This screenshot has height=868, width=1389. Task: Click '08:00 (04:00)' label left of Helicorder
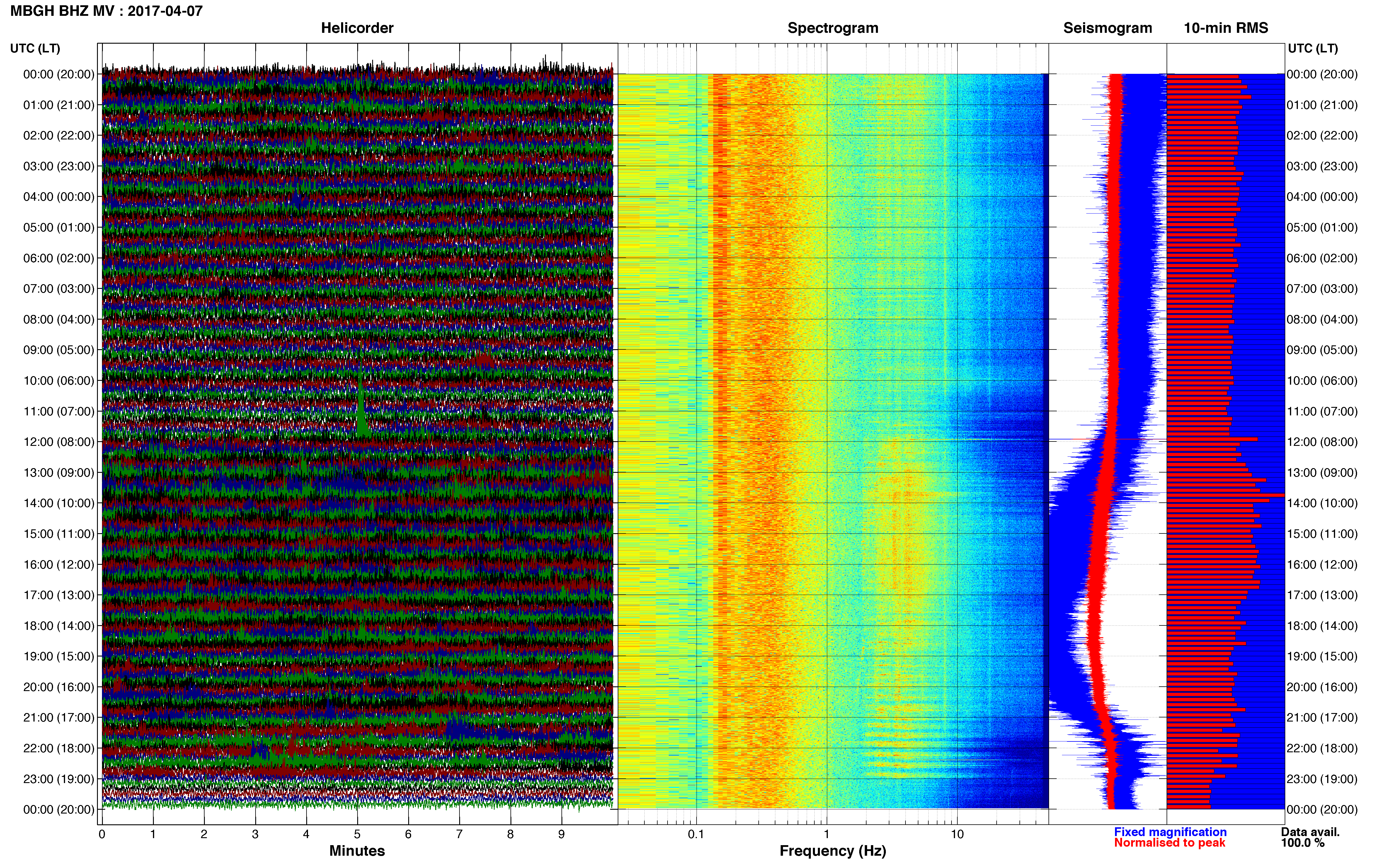59,319
